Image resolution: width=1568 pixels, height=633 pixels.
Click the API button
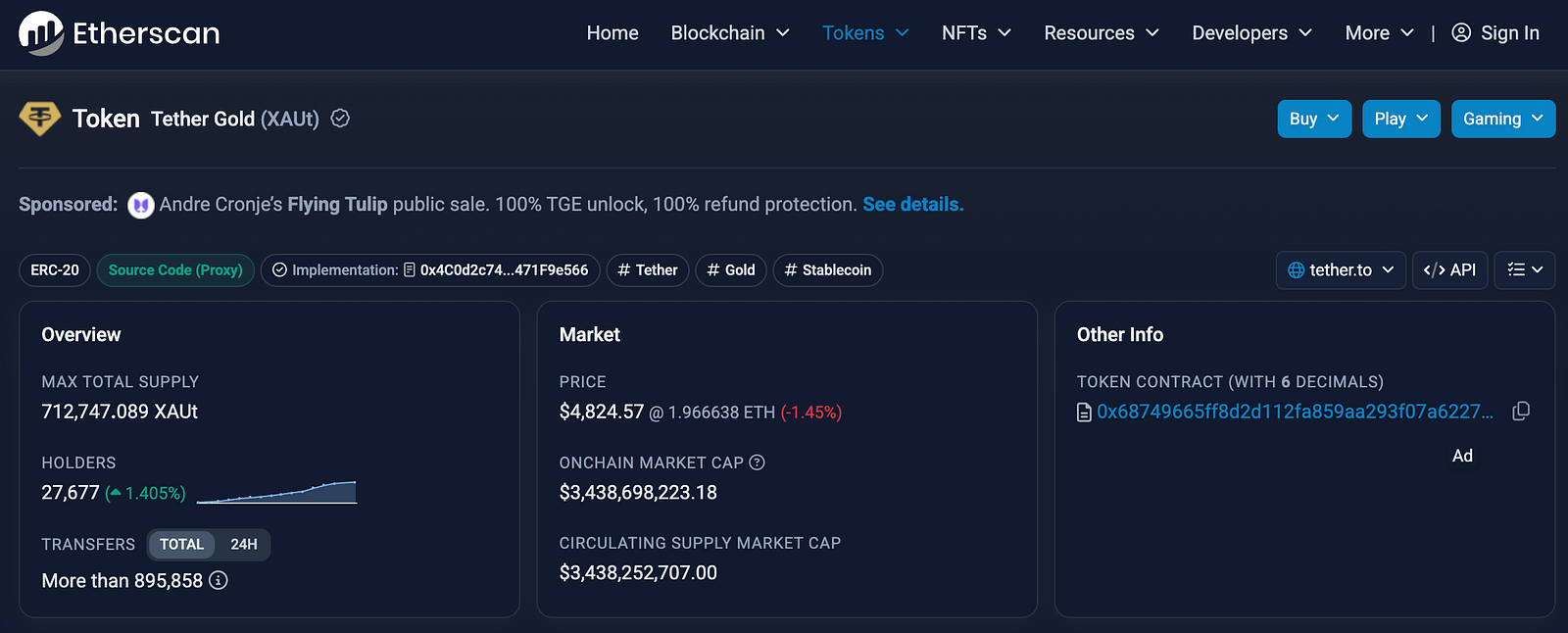(1449, 269)
